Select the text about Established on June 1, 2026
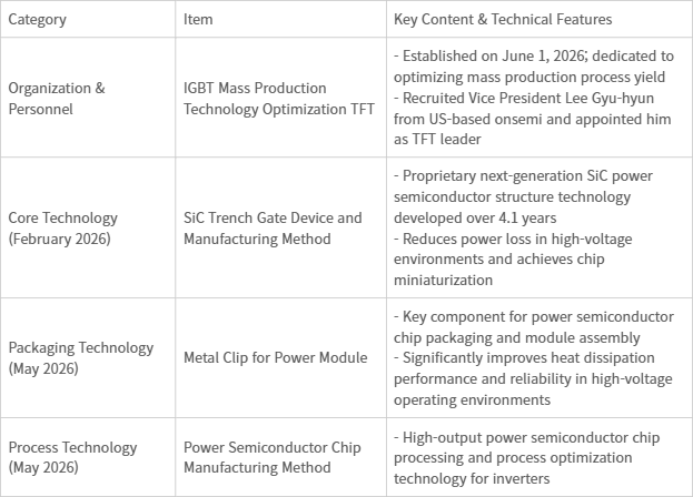 click(534, 66)
